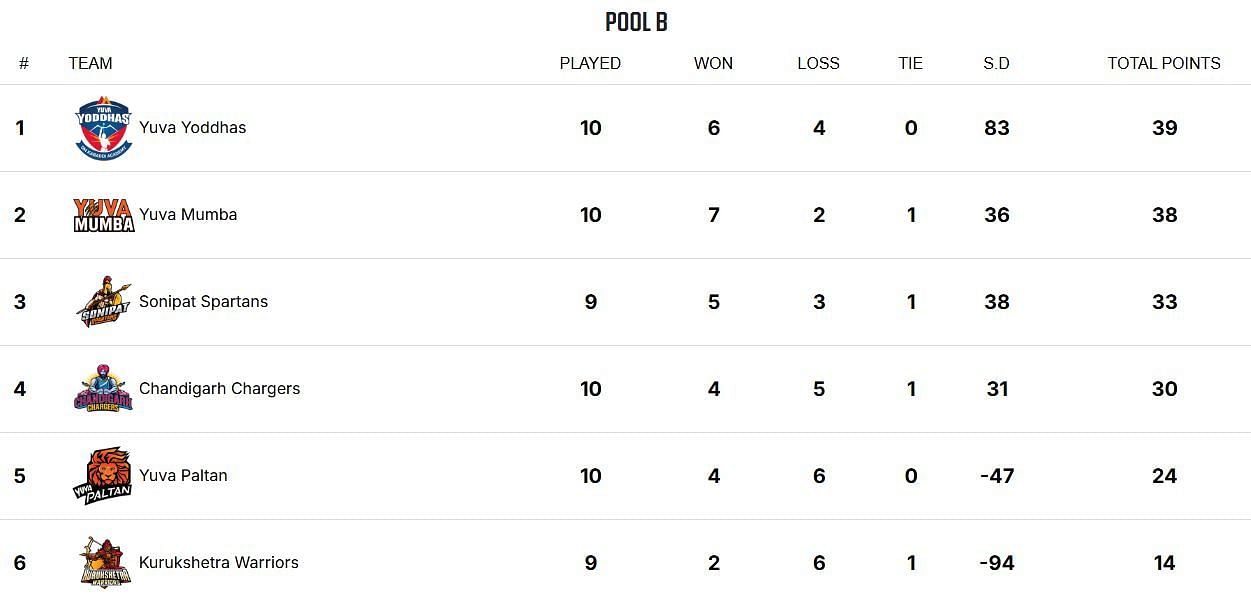This screenshot has height=601, width=1251.
Task: Click the Chandigarh Chargers team logo
Action: pos(103,389)
